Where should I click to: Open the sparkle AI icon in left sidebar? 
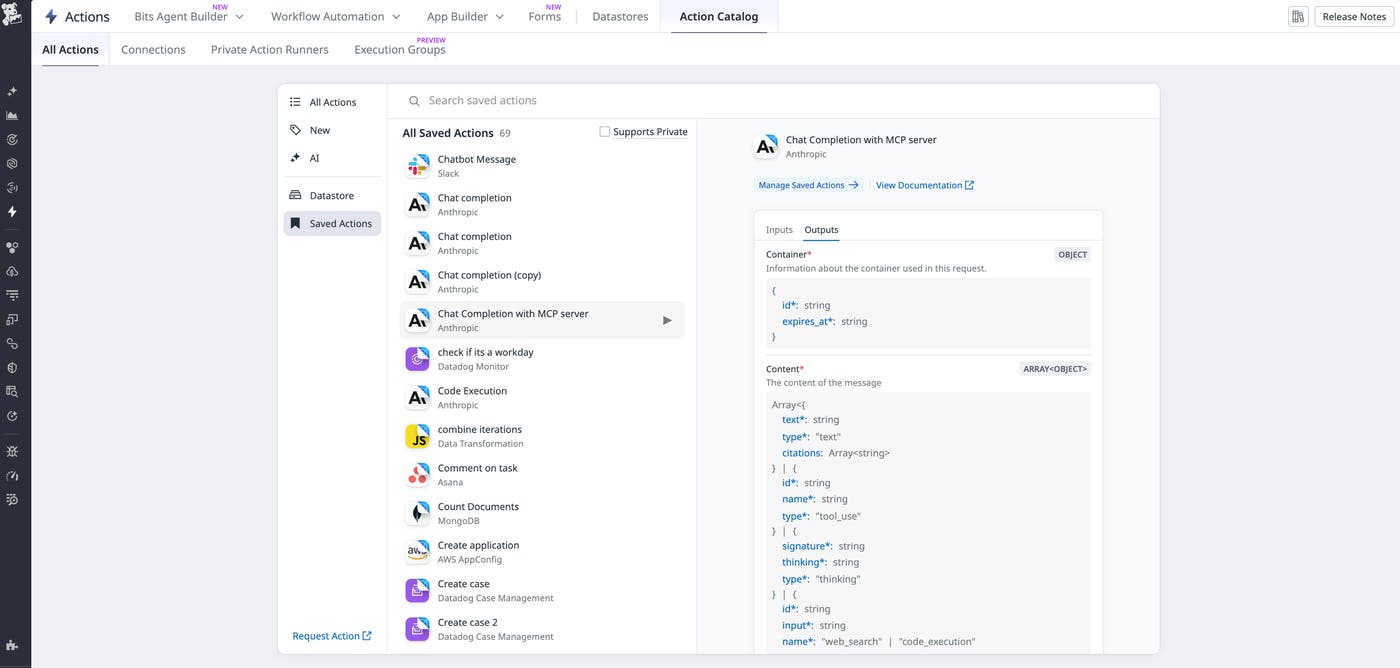(12, 91)
